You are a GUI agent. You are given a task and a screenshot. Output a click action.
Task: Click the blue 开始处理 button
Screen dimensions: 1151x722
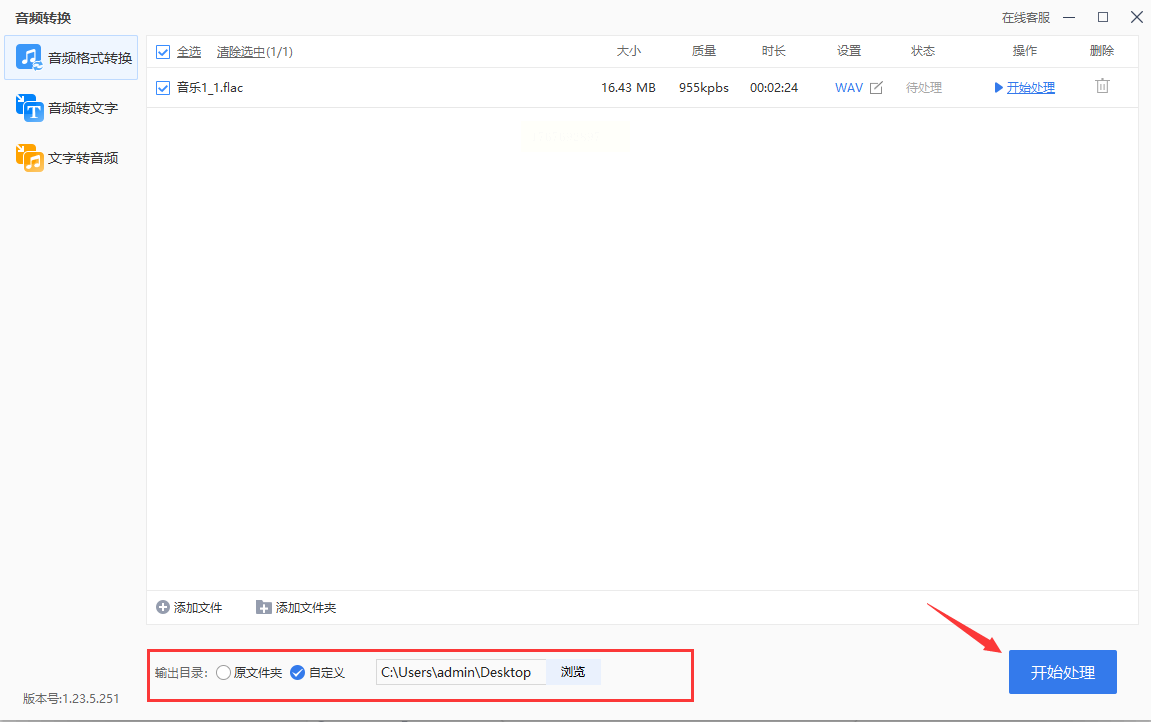(x=1063, y=672)
